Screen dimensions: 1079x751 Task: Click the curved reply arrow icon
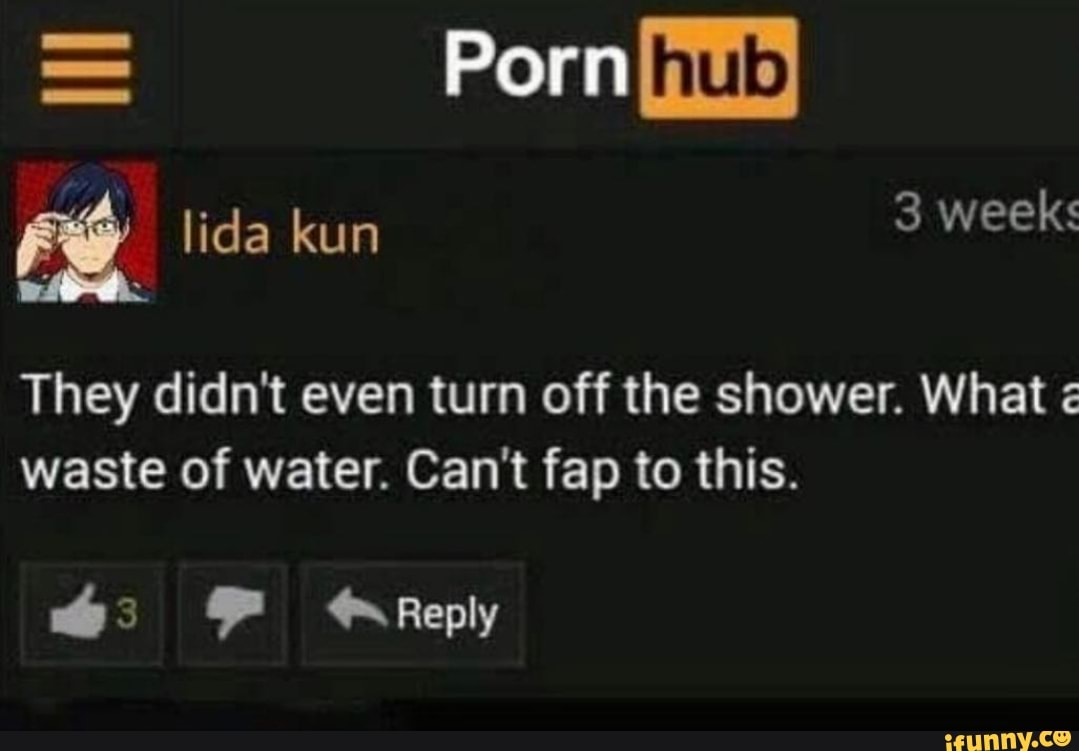tap(356, 609)
